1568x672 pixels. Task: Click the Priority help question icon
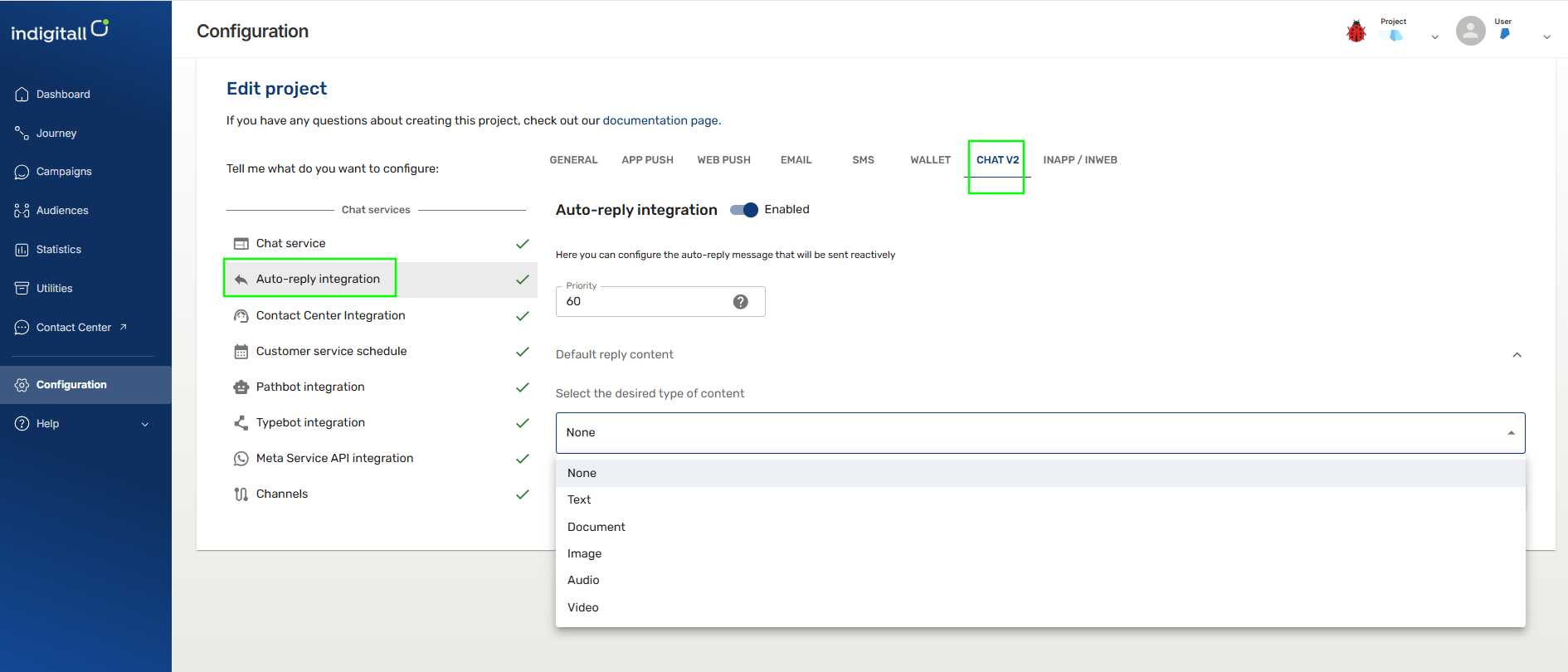tap(741, 302)
